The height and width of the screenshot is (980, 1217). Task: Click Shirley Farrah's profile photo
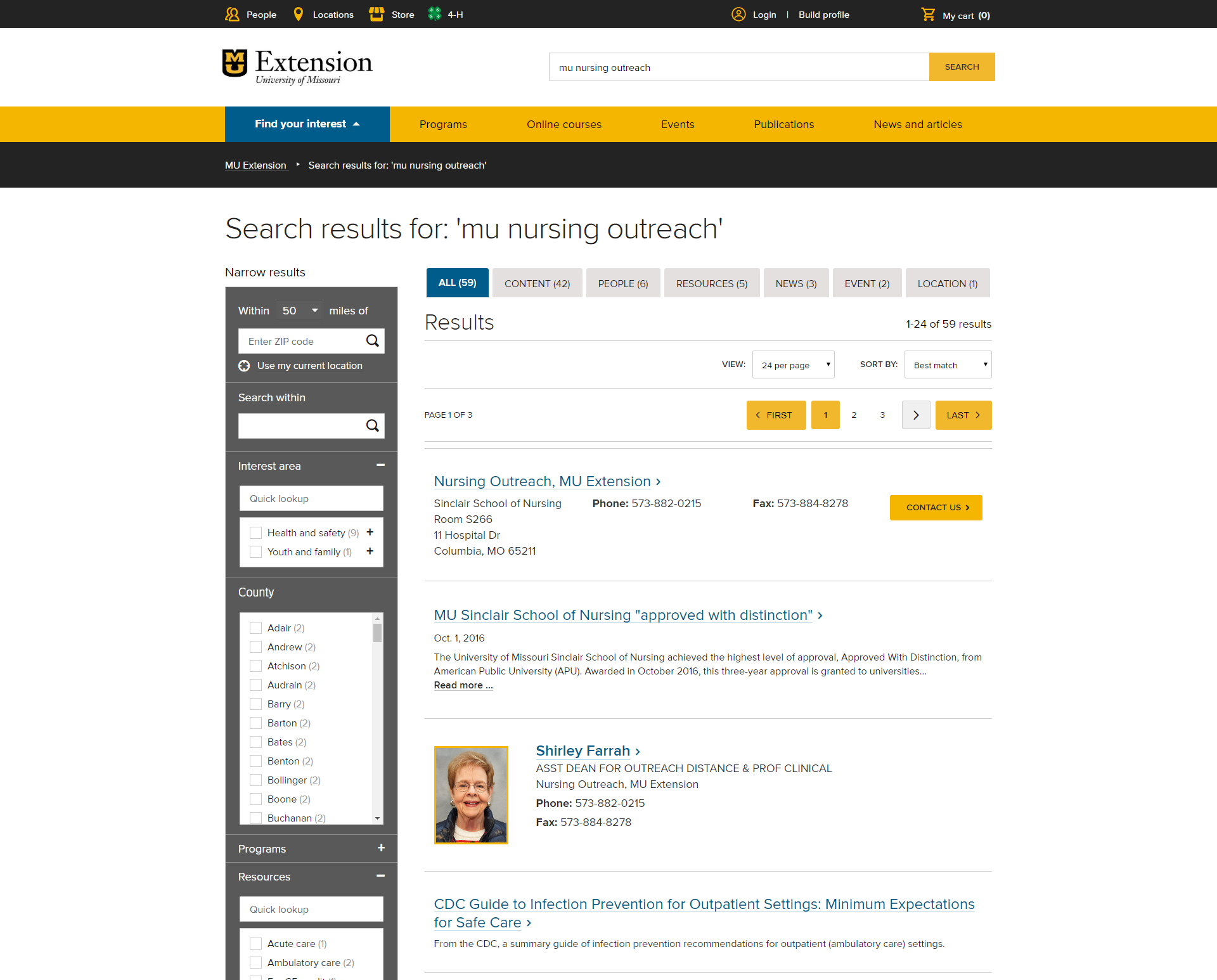click(x=471, y=795)
